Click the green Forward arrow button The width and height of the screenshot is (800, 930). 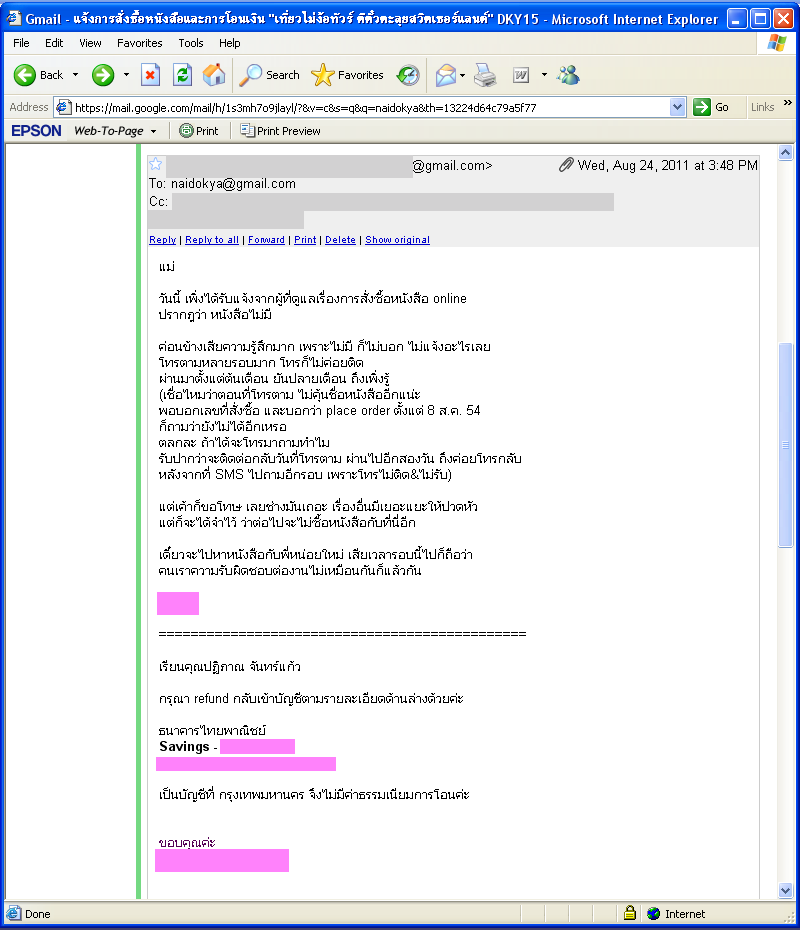click(103, 75)
